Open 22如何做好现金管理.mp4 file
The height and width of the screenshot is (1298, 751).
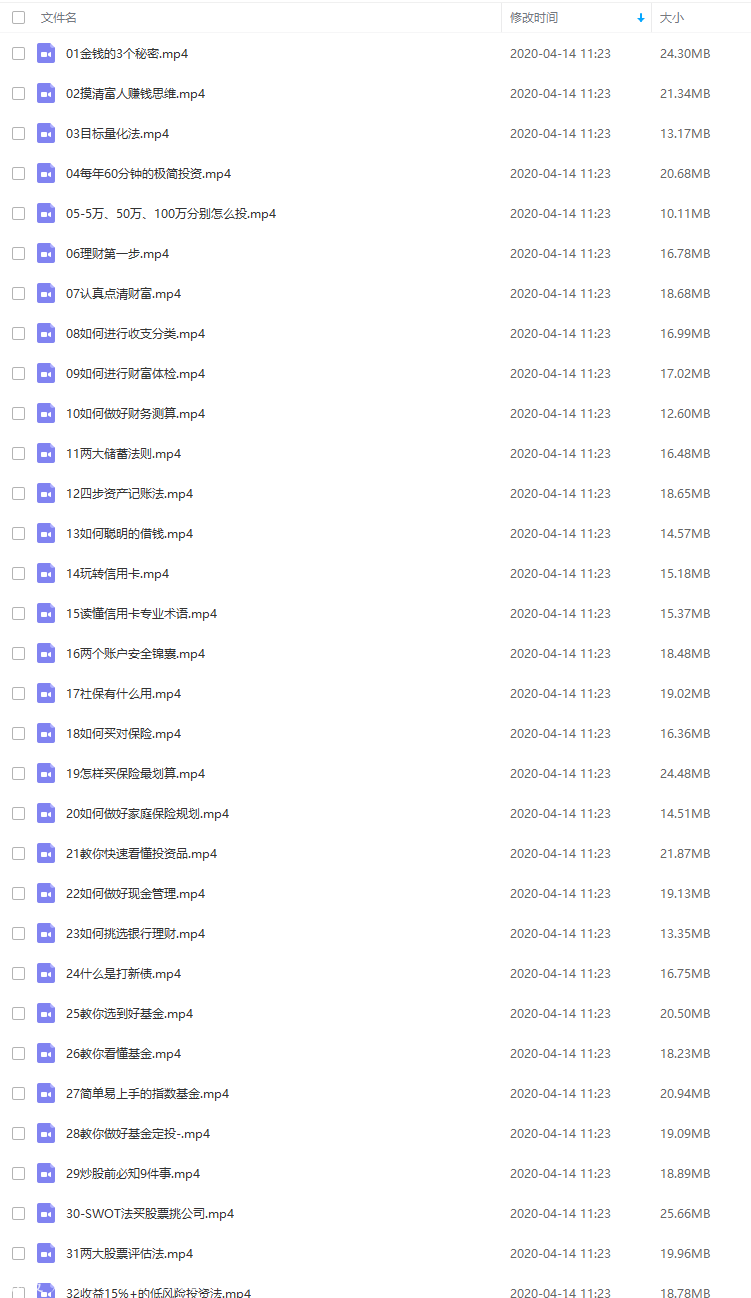pyautogui.click(x=136, y=894)
